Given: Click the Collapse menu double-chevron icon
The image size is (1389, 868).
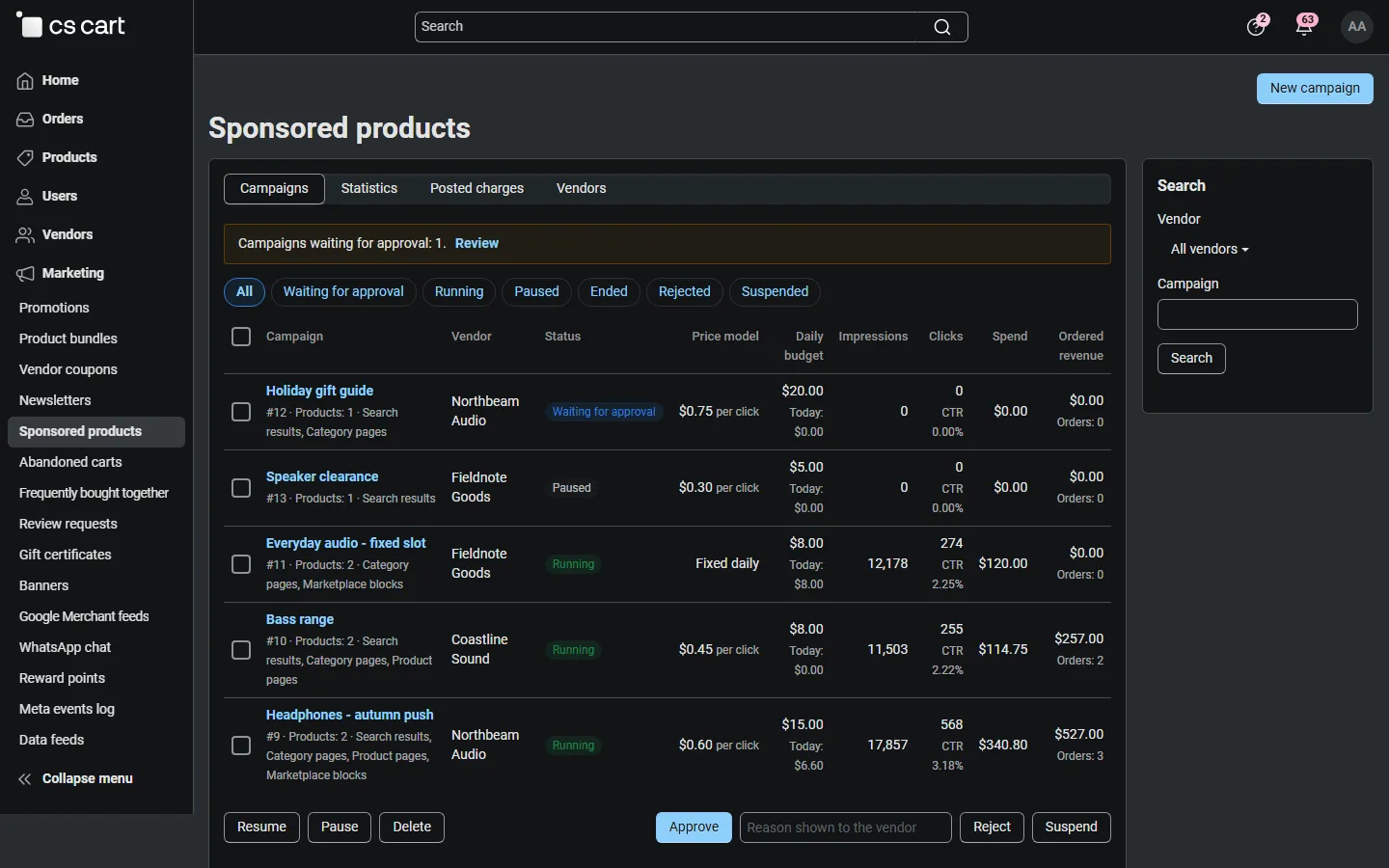Looking at the screenshot, I should pyautogui.click(x=25, y=779).
